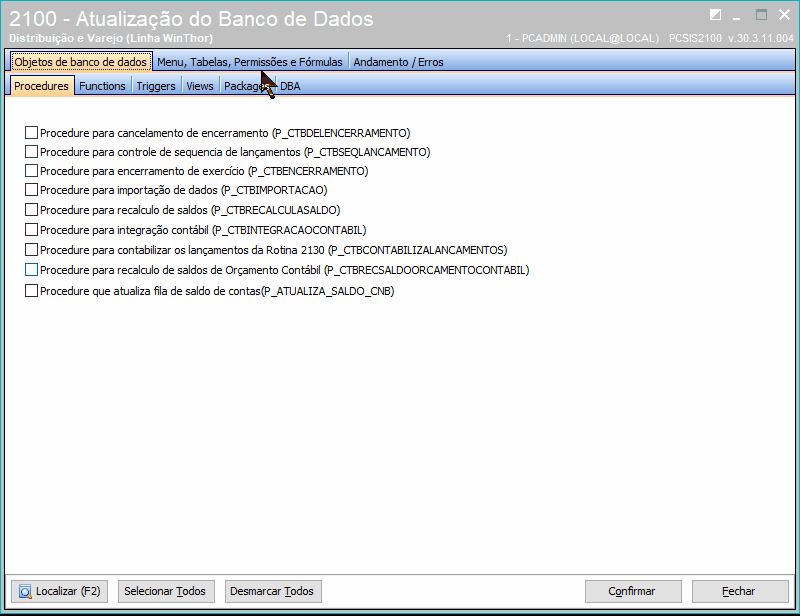Enable P_CTBRECSALDOORCAMENTOCONTABIL checkbox
This screenshot has height=616, width=800.
31,269
